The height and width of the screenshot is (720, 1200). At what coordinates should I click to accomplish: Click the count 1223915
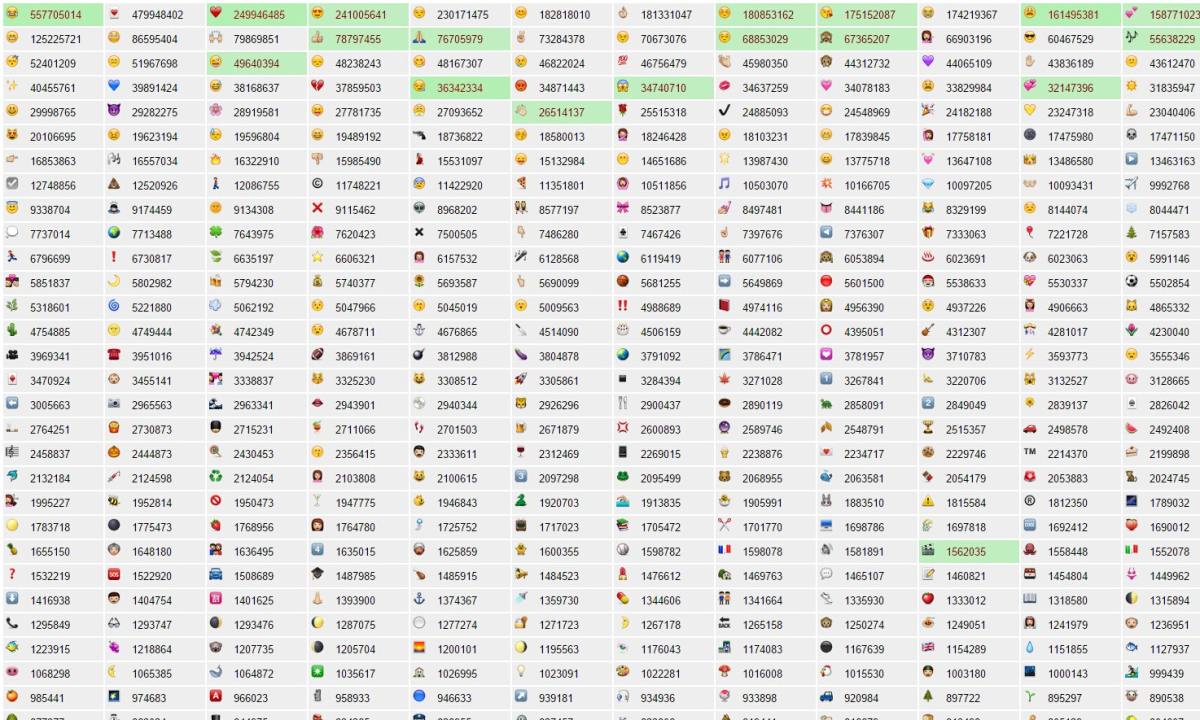[50, 649]
